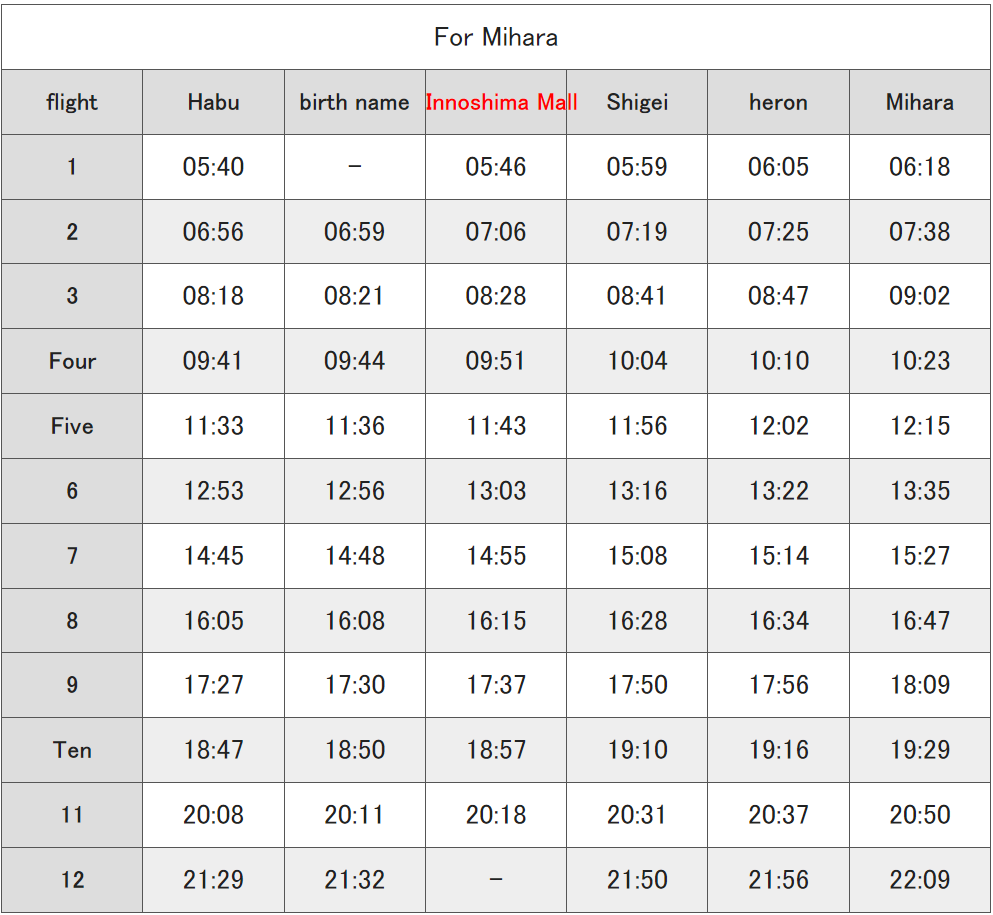993x915 pixels.
Task: Click the 21:32 birth name cell
Action: [355, 880]
